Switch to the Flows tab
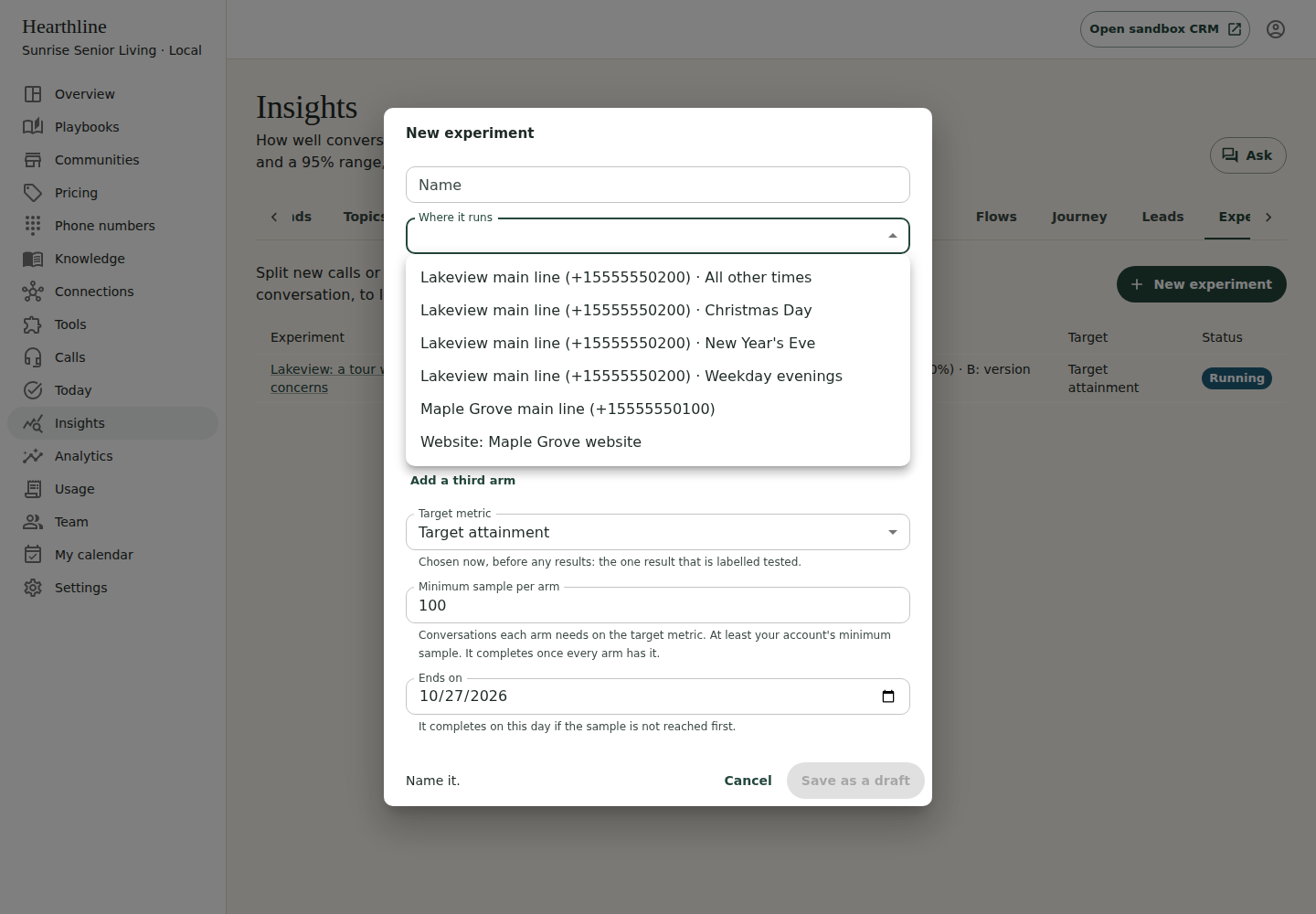This screenshot has height=914, width=1316. [x=996, y=217]
